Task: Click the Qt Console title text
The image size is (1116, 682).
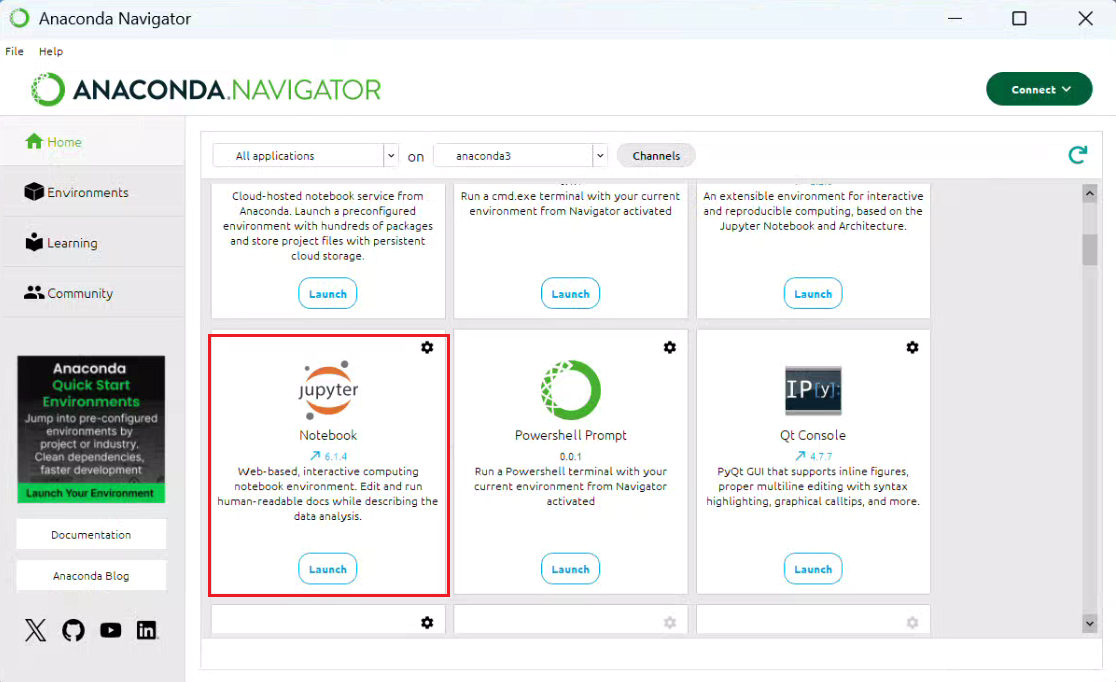Action: coord(813,435)
